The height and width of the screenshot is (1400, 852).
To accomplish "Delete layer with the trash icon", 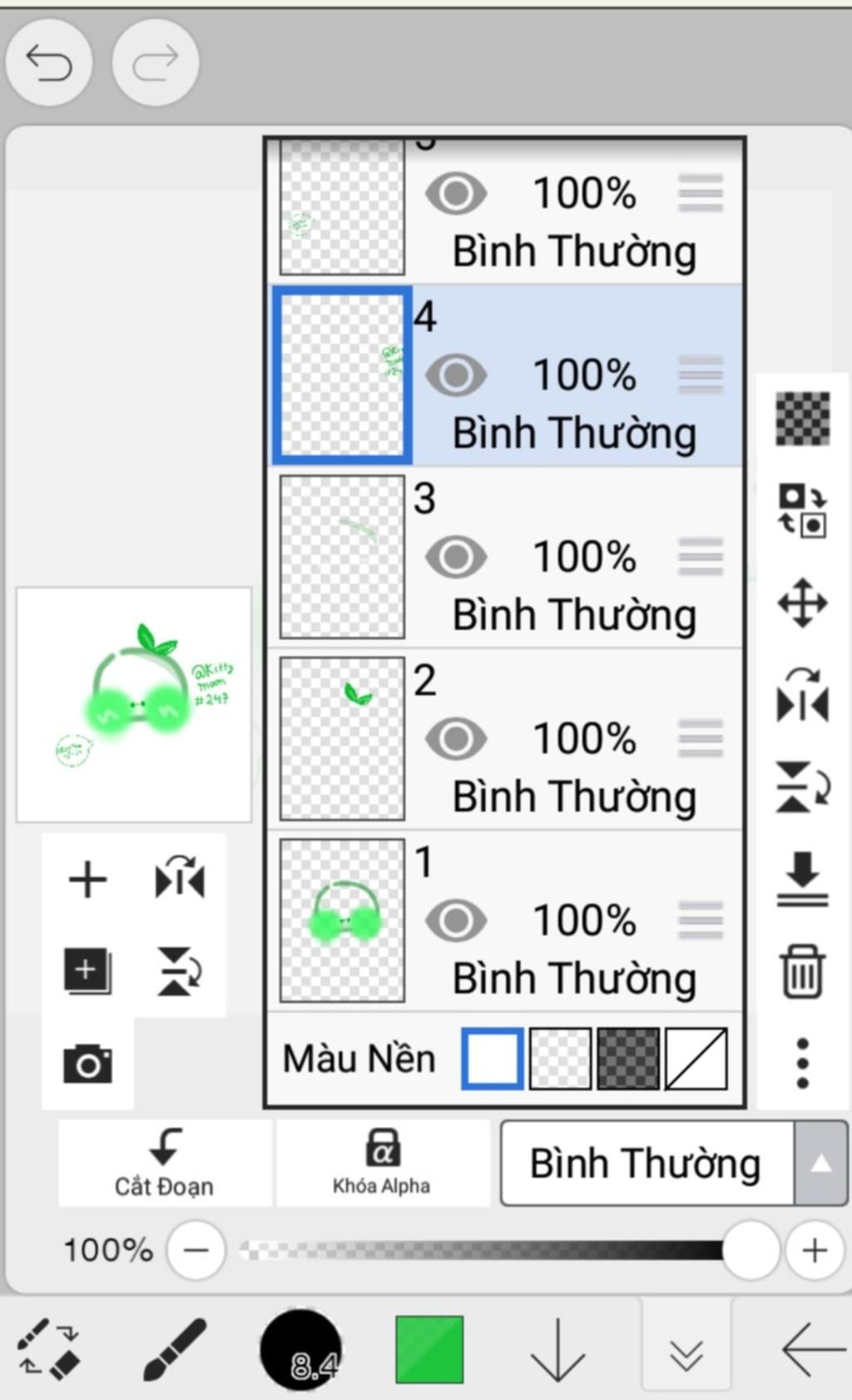I will (802, 971).
